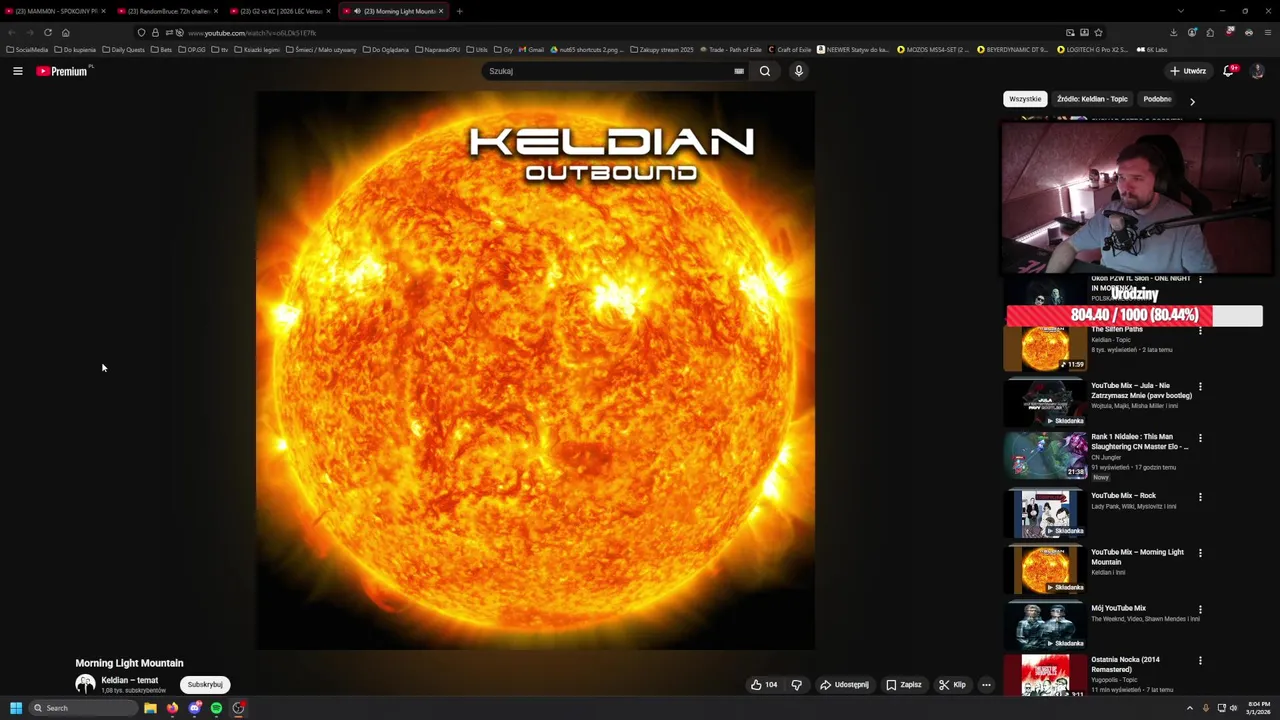
Task: Open the on-screen keyboard icon in search box
Action: [739, 71]
